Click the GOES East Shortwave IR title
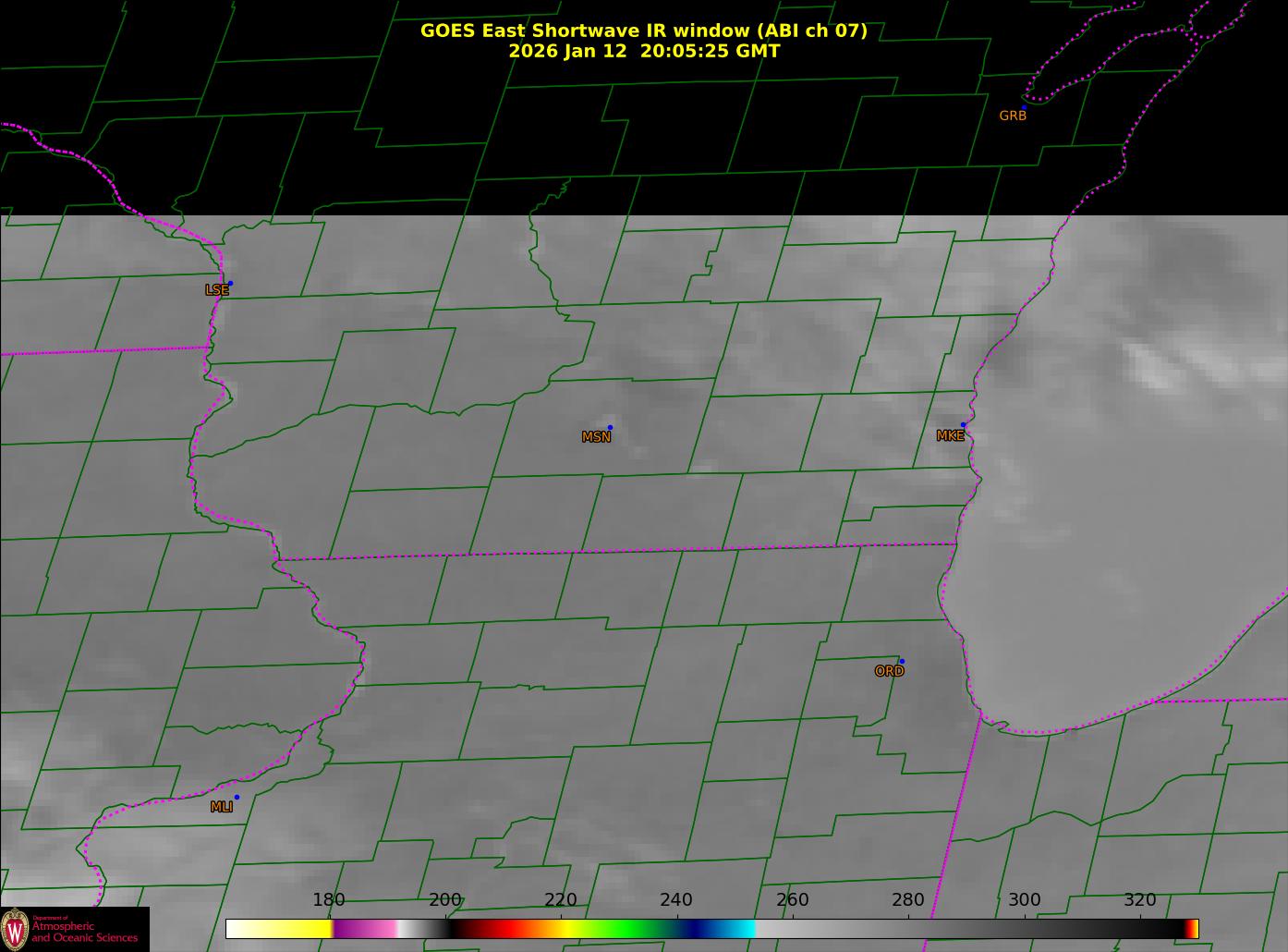Screen dimensions: 1288x952 click(x=643, y=31)
